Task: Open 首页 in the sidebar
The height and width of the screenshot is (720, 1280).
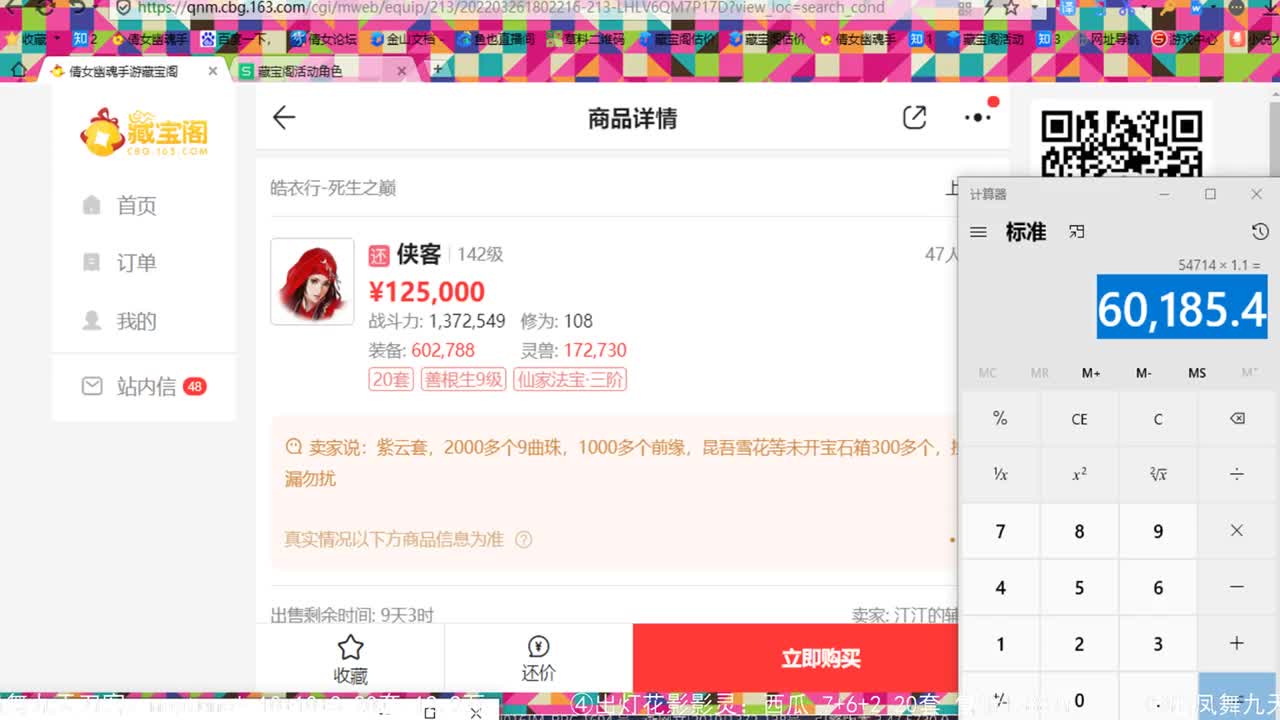Action: (x=119, y=206)
